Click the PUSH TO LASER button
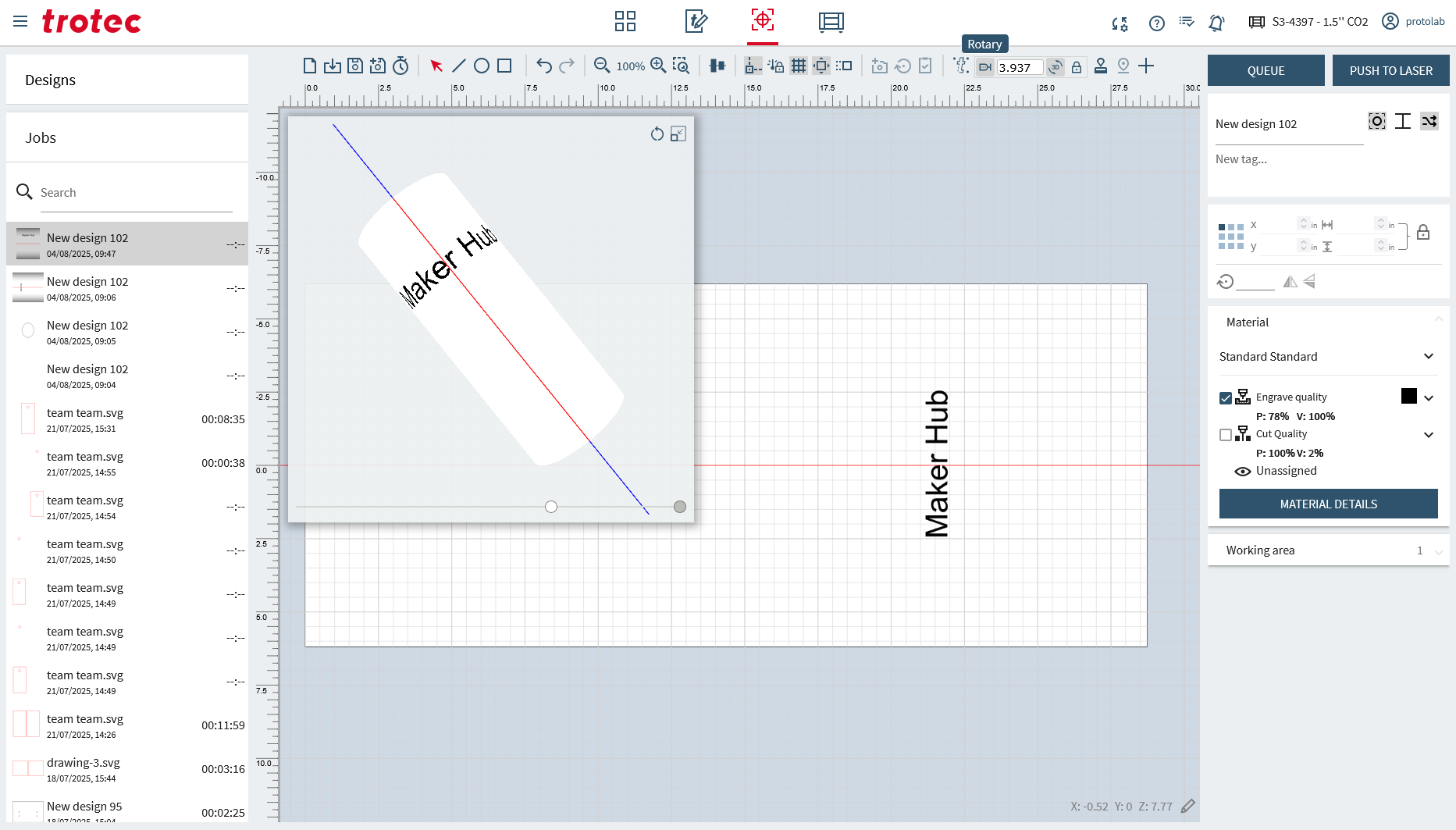Screen dimensions: 1456x830 click(1390, 71)
